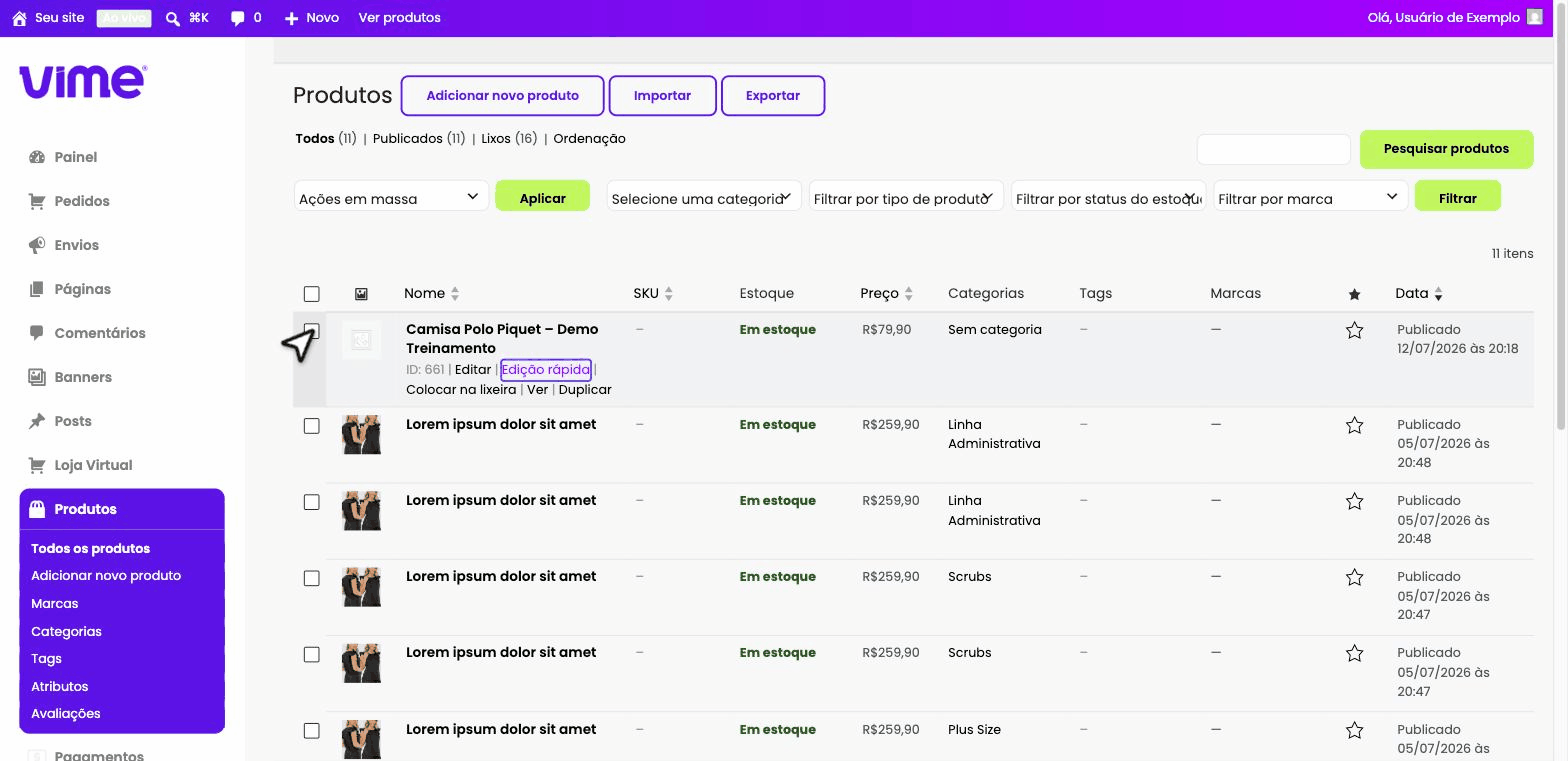1568x761 pixels.
Task: Open the Ações em massa dropdown
Action: (391, 197)
